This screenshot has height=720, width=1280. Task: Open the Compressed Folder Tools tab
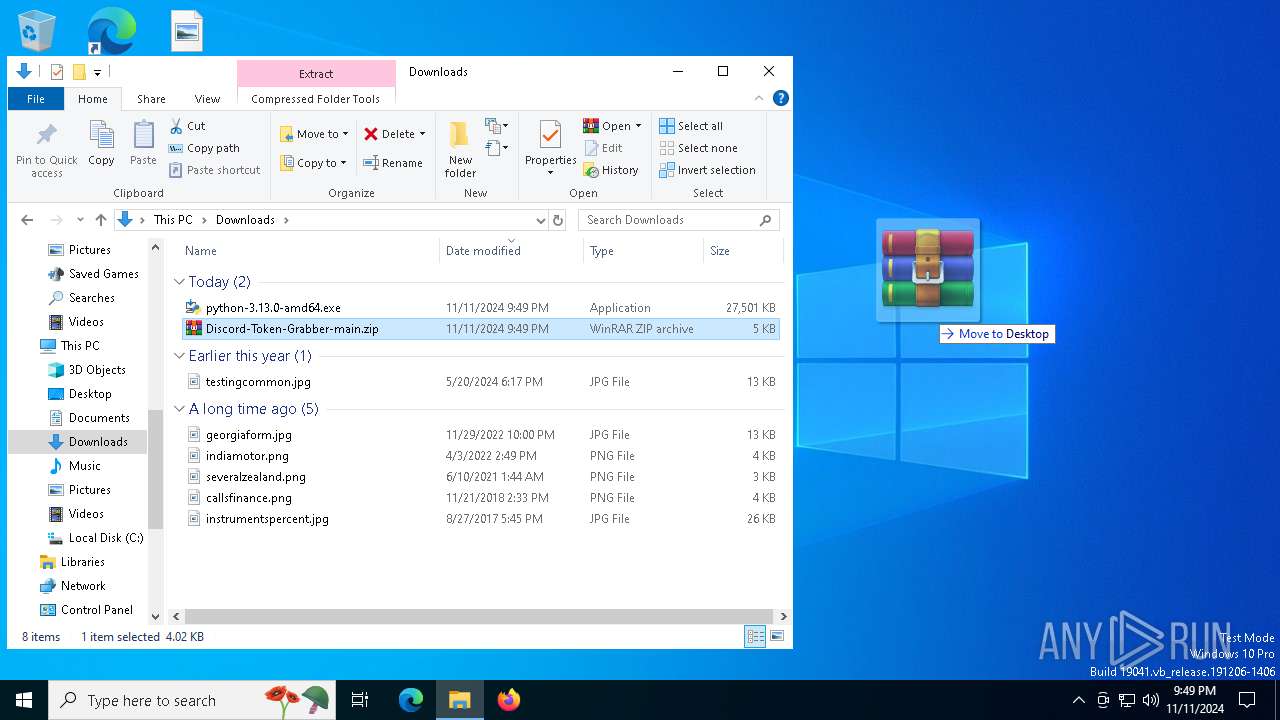point(316,99)
